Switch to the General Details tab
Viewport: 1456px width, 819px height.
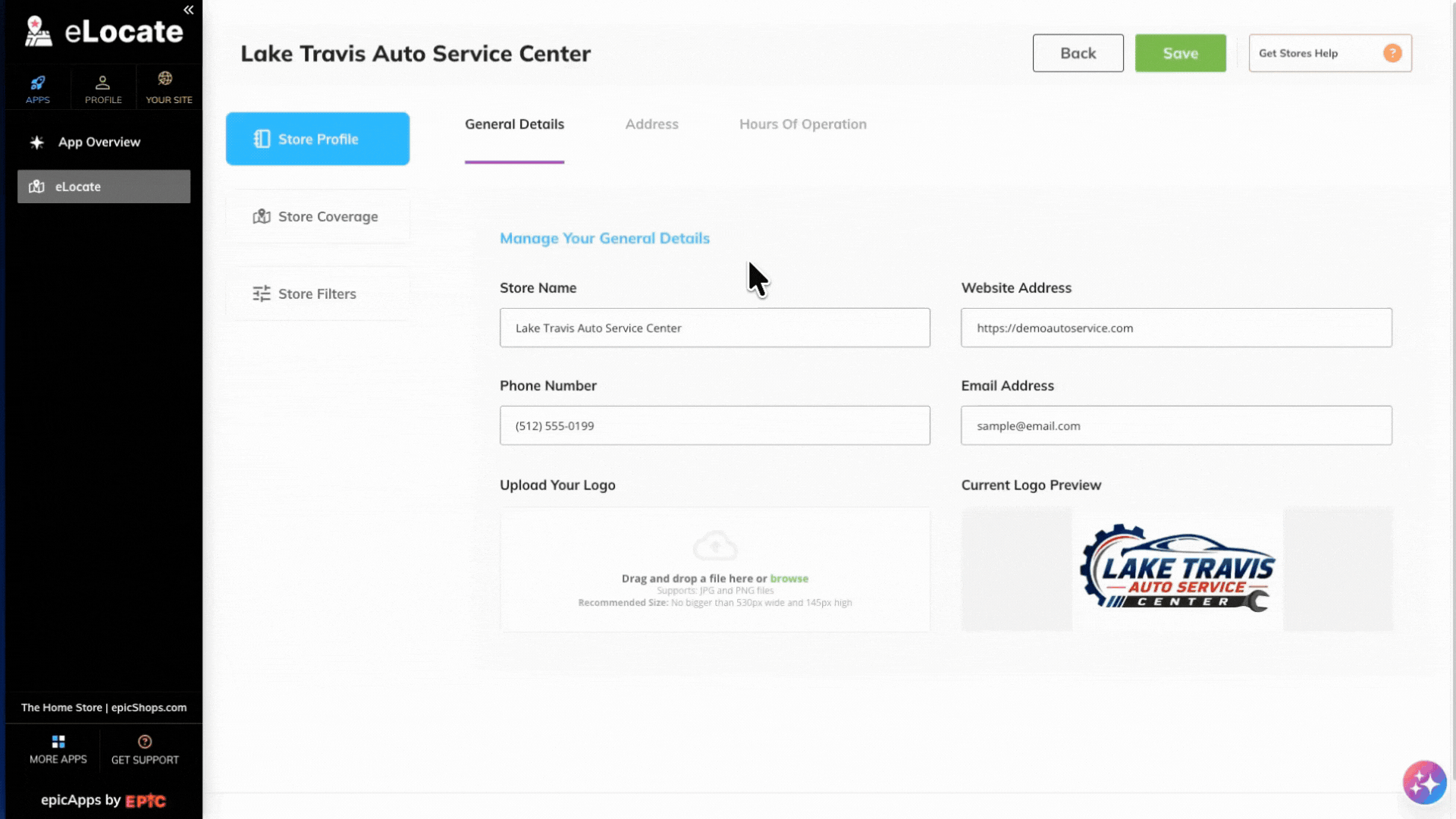(x=514, y=124)
